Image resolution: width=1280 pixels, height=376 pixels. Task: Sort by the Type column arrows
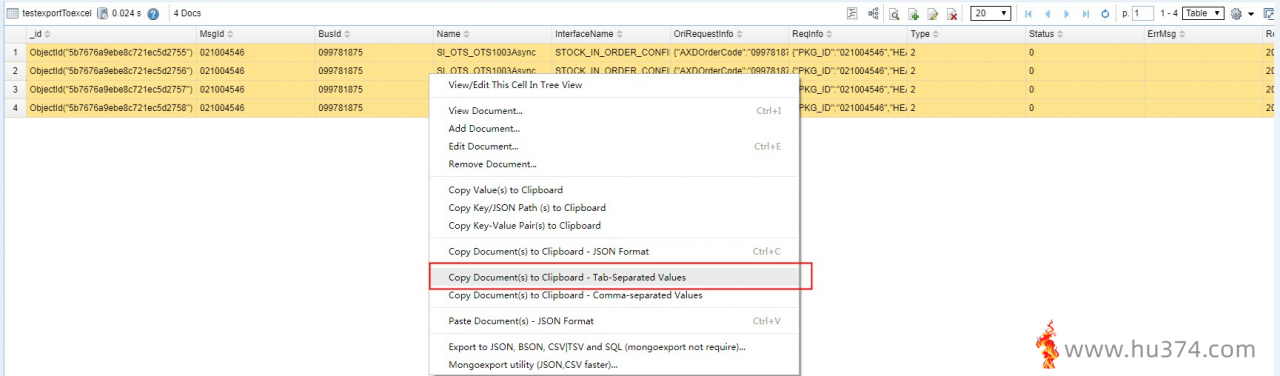pyautogui.click(x=937, y=34)
